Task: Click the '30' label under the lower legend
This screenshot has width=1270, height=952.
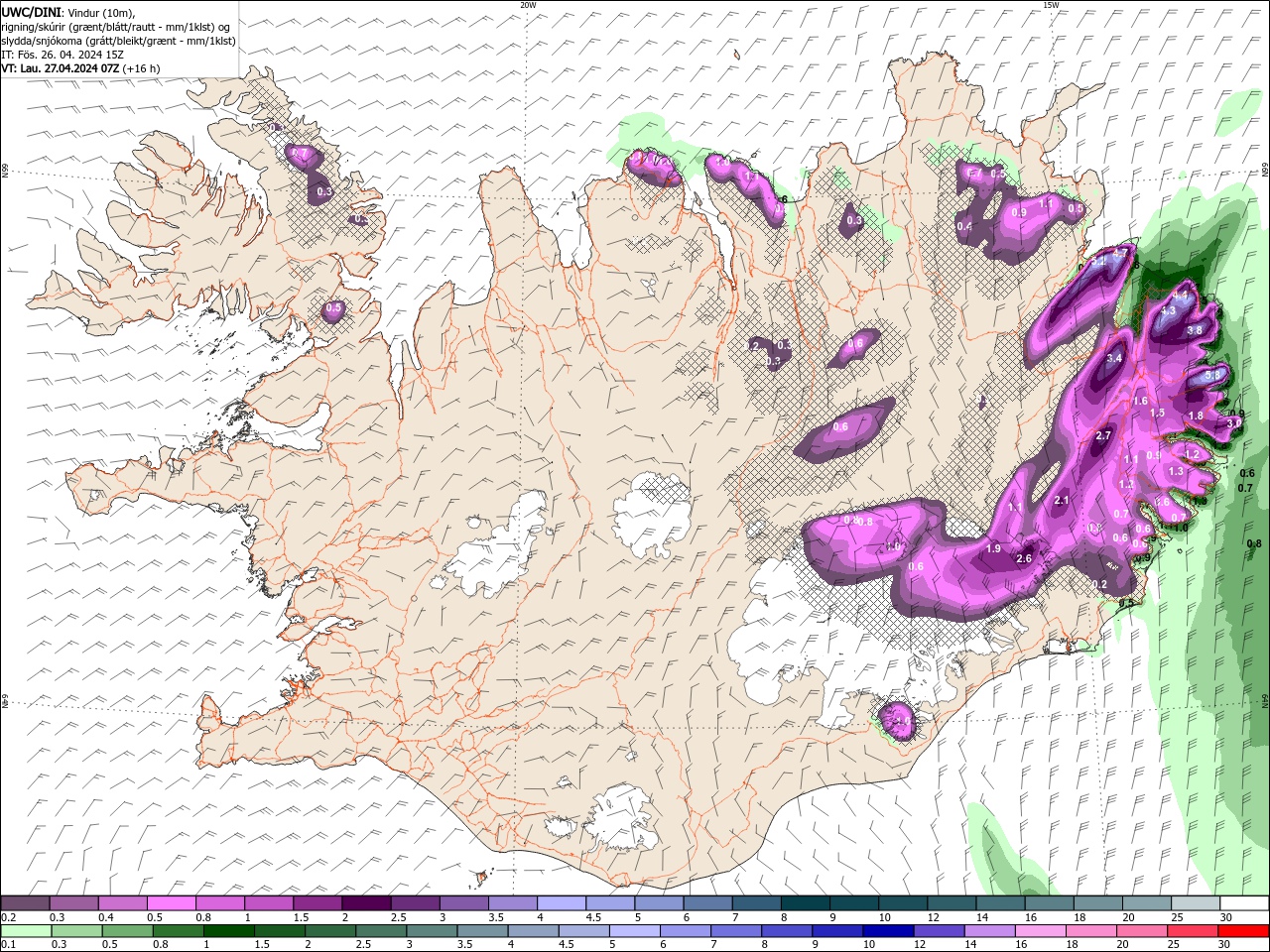Action: [x=1223, y=945]
